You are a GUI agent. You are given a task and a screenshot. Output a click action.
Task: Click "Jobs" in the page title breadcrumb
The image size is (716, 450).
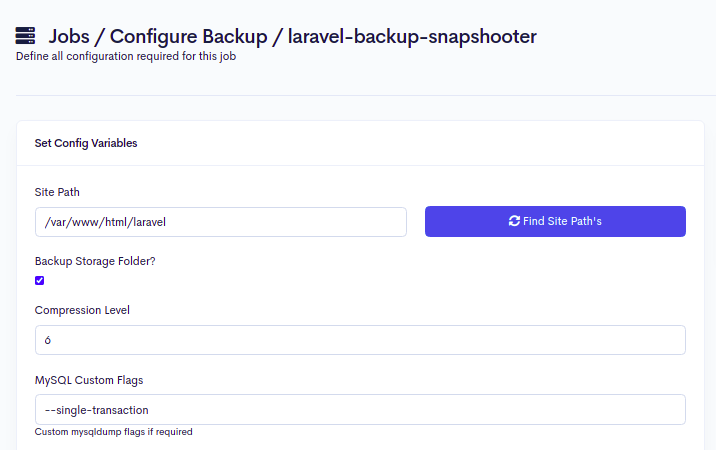71,36
